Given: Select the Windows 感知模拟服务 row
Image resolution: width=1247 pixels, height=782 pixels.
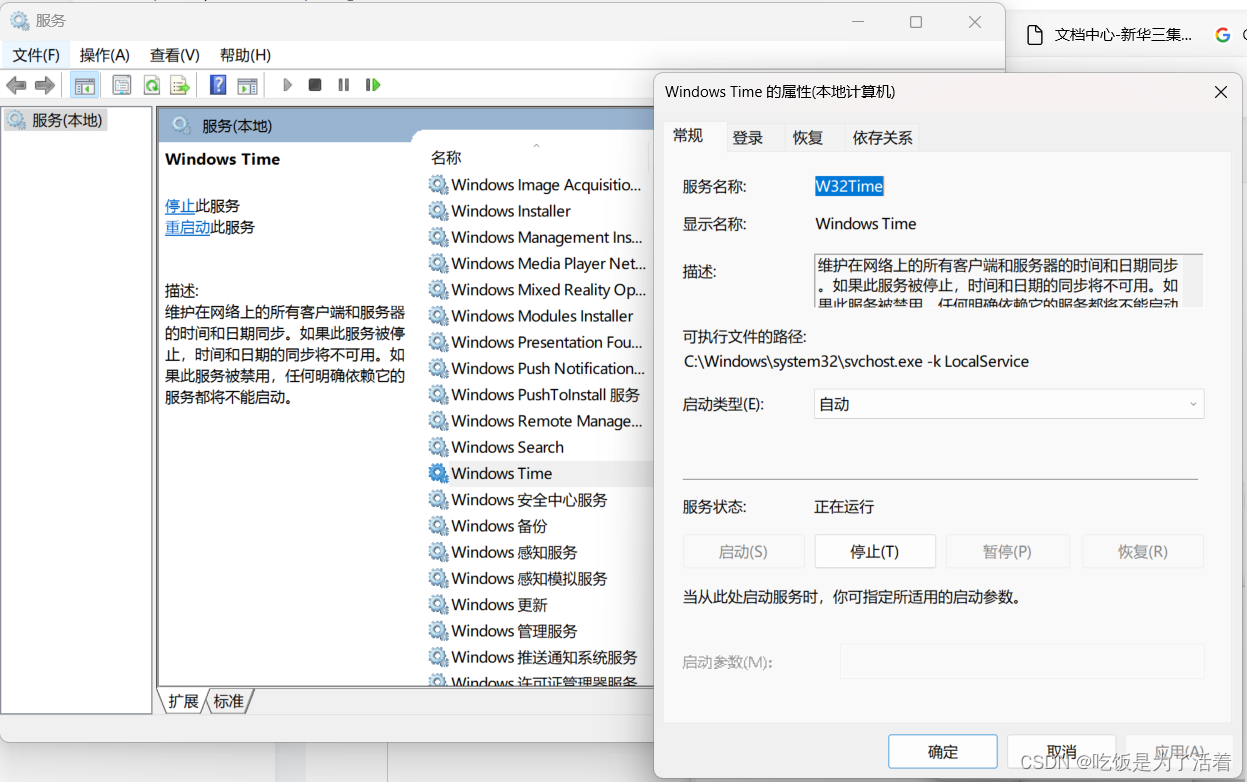Looking at the screenshot, I should pos(540,578).
